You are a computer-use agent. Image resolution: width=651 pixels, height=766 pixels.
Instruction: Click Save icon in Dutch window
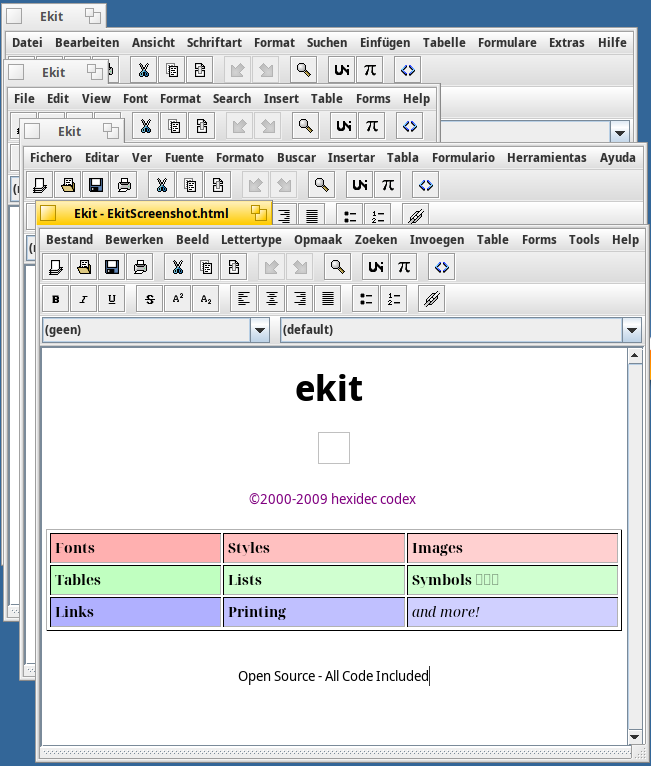(x=112, y=267)
